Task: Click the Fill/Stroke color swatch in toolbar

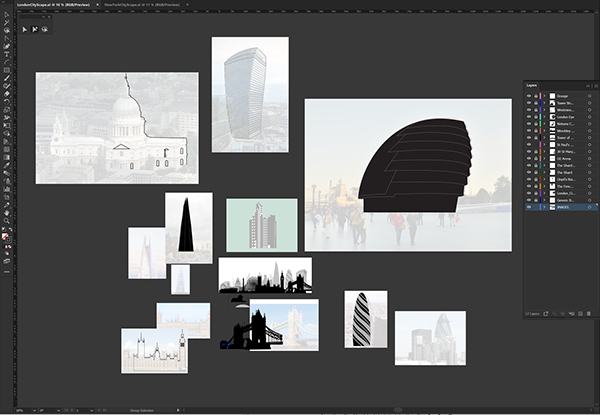Action: (5, 237)
